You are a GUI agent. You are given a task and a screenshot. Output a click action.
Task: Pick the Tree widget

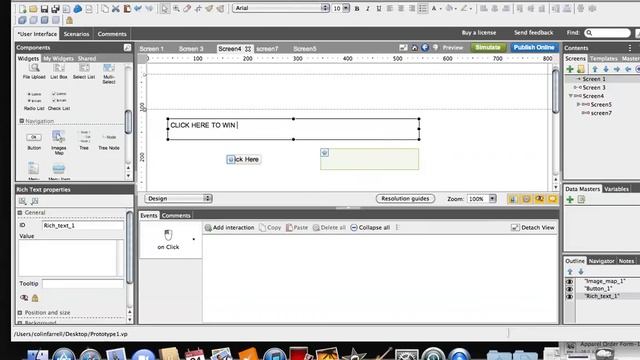pyautogui.click(x=84, y=140)
